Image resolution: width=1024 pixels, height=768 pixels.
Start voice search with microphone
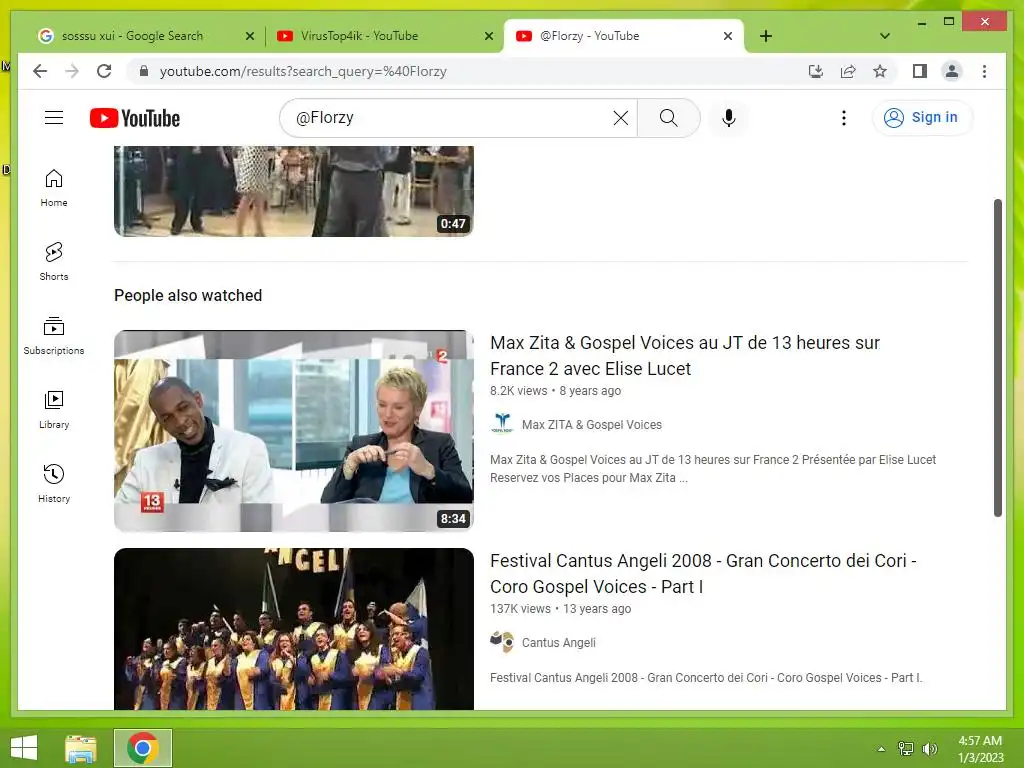click(x=729, y=118)
